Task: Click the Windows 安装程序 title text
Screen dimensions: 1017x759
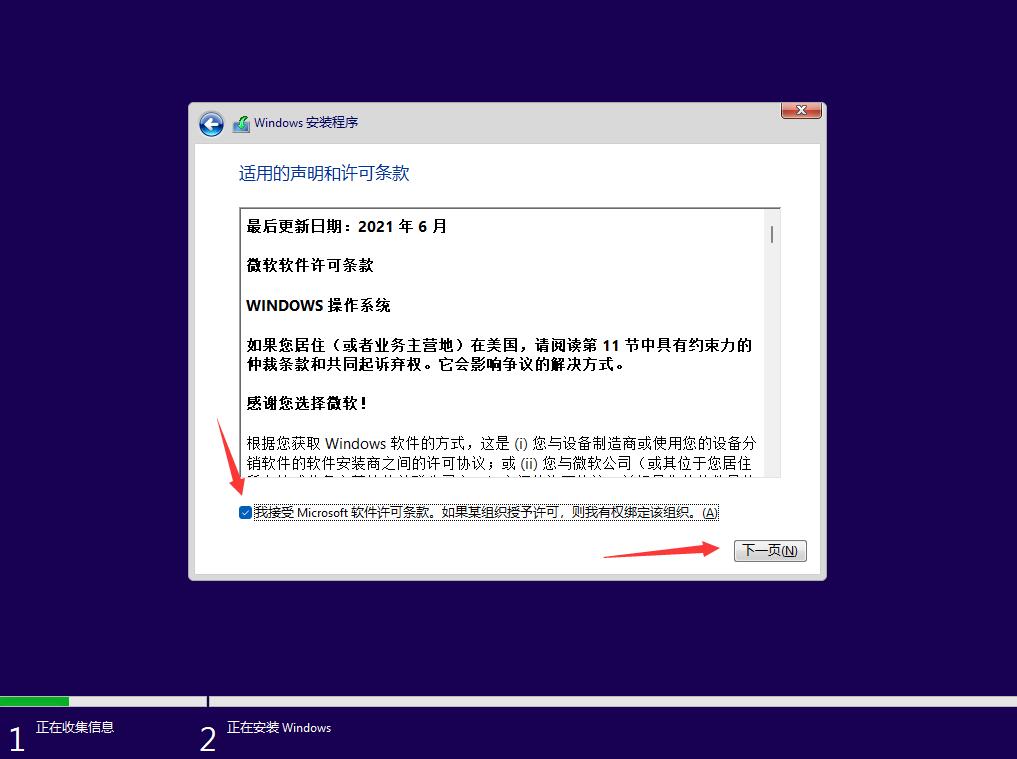Action: click(x=306, y=123)
